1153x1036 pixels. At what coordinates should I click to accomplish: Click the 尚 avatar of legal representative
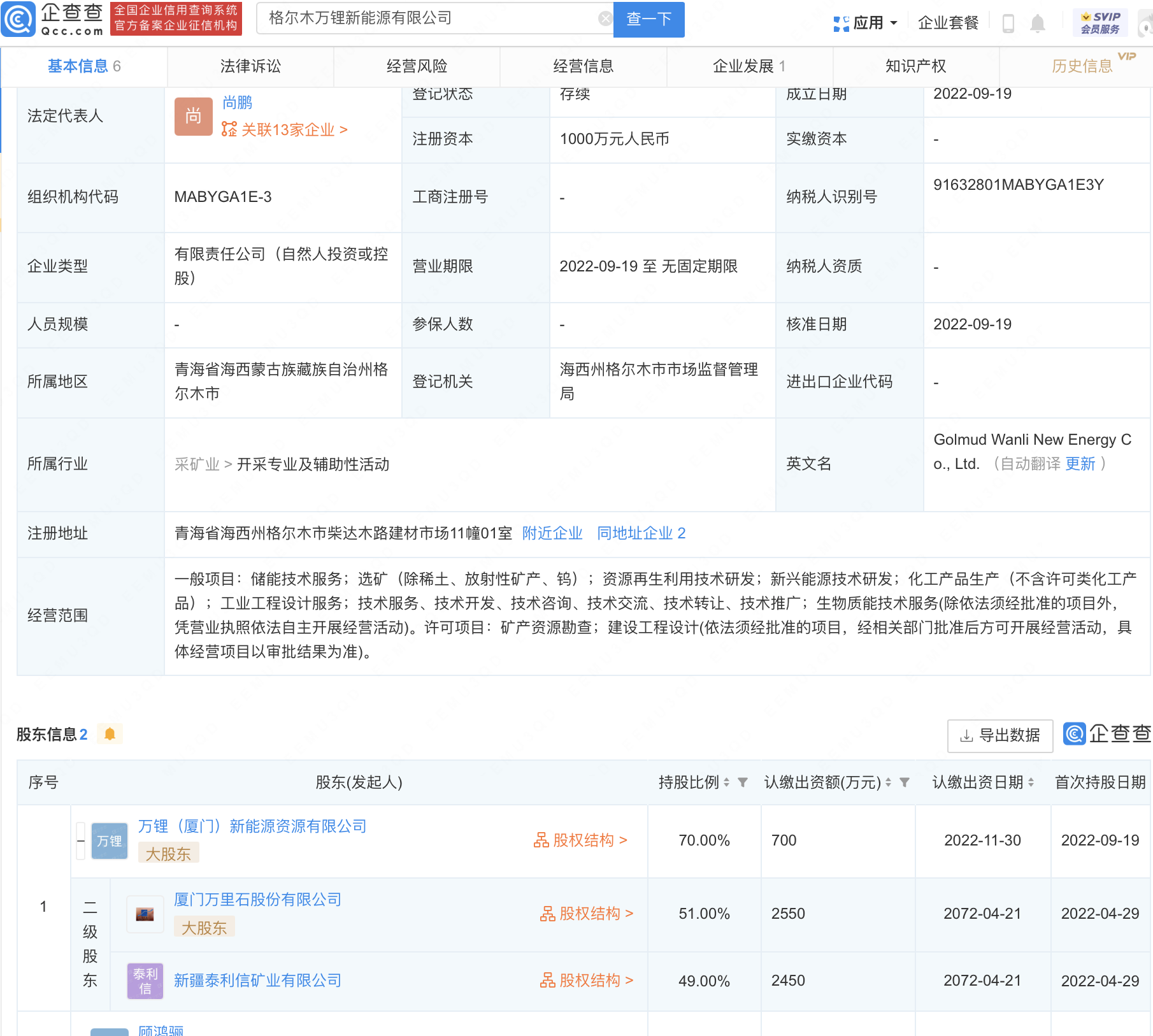[193, 116]
